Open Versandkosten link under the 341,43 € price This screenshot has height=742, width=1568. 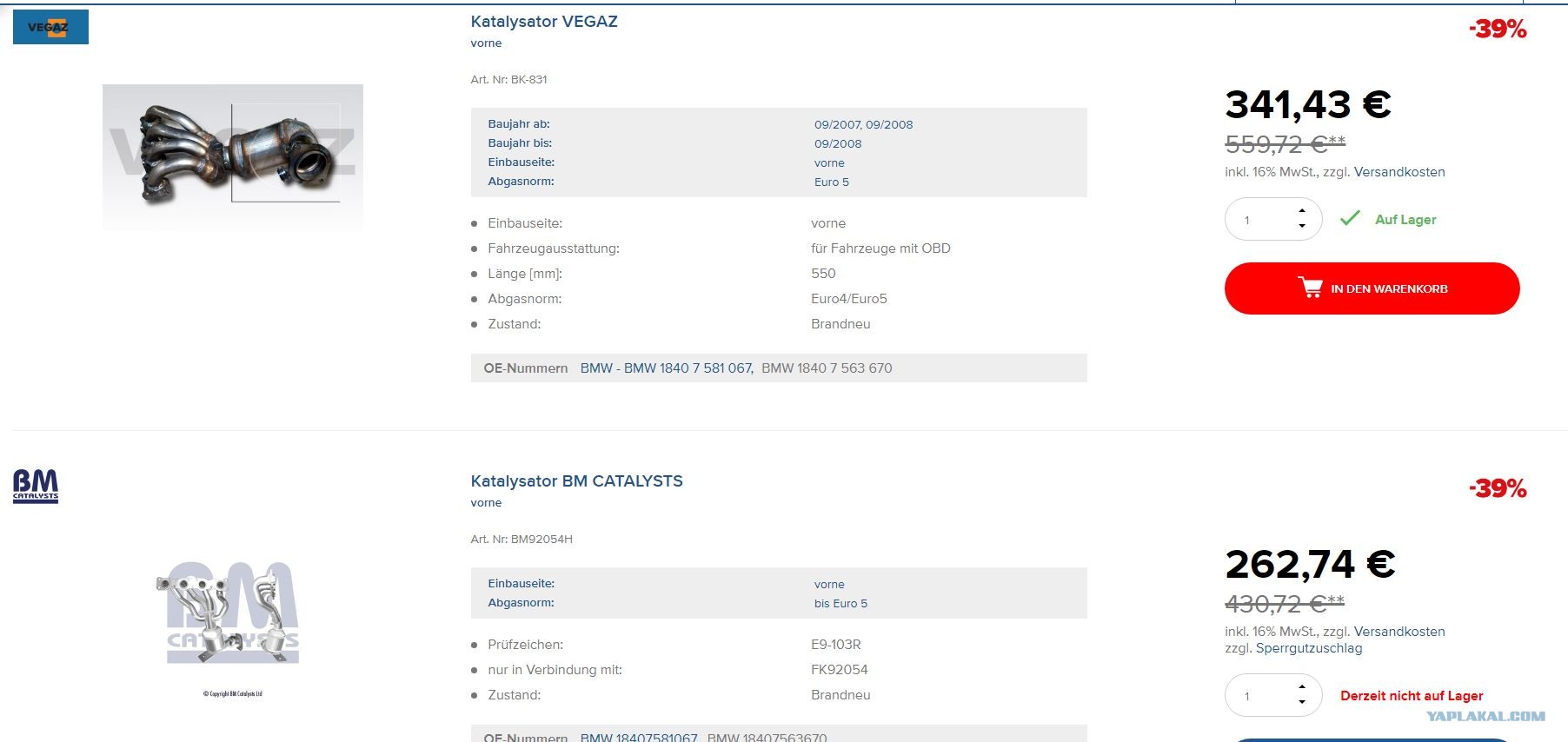tap(1399, 172)
